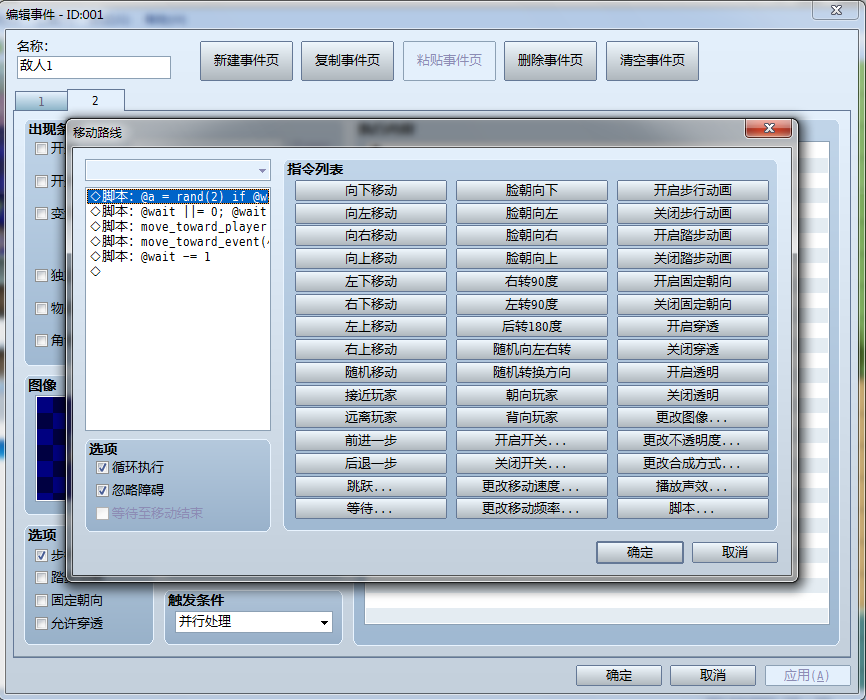Add 向左移动 command

[371, 213]
